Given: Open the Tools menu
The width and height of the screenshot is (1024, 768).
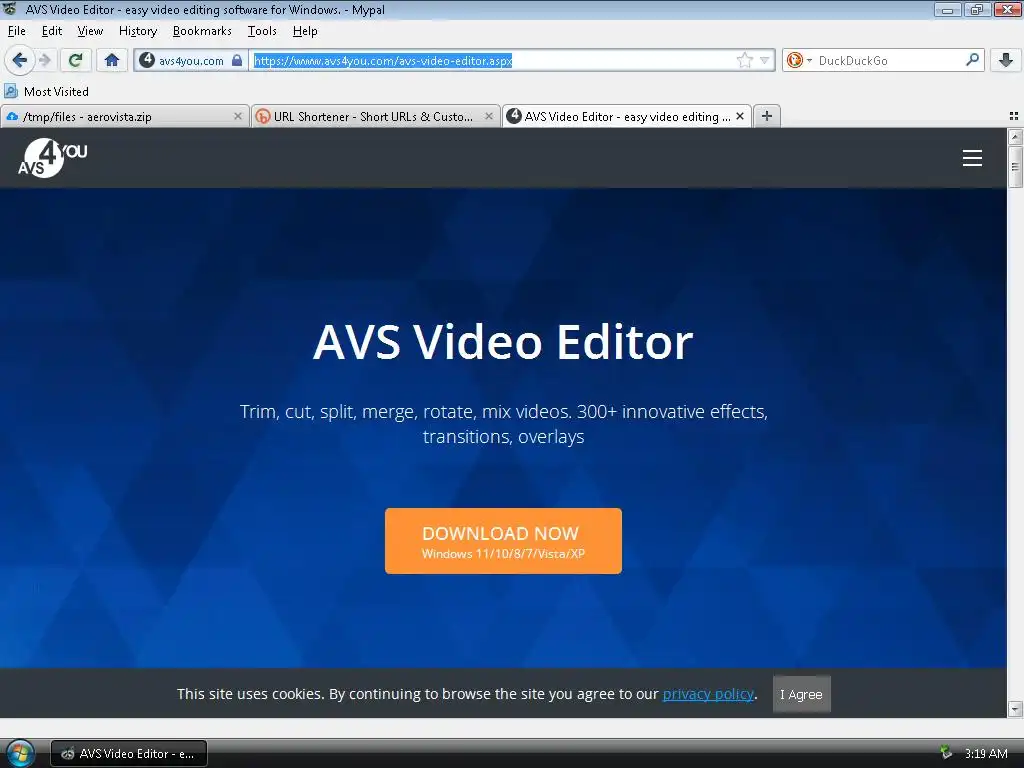Looking at the screenshot, I should point(262,31).
